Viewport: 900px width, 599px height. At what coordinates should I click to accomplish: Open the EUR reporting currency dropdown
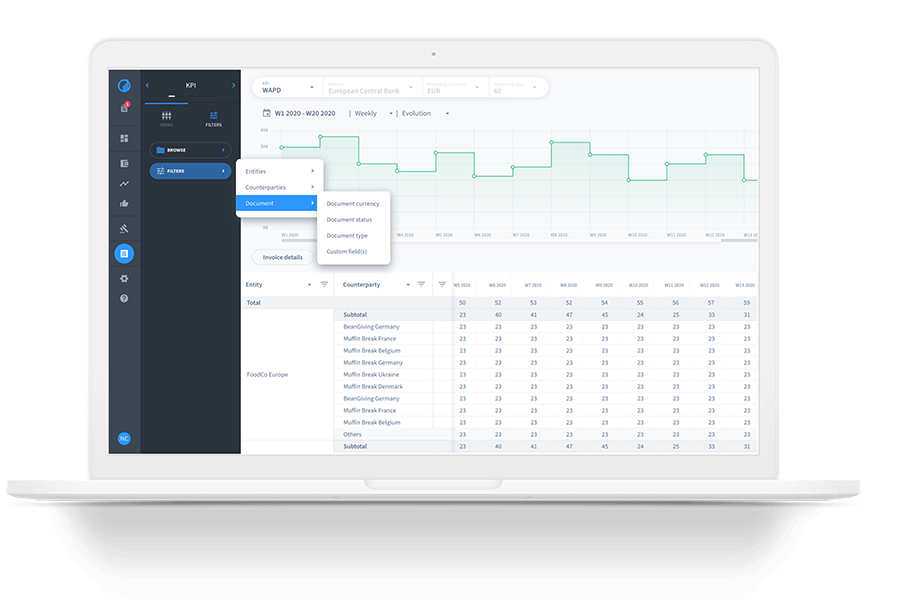click(453, 88)
